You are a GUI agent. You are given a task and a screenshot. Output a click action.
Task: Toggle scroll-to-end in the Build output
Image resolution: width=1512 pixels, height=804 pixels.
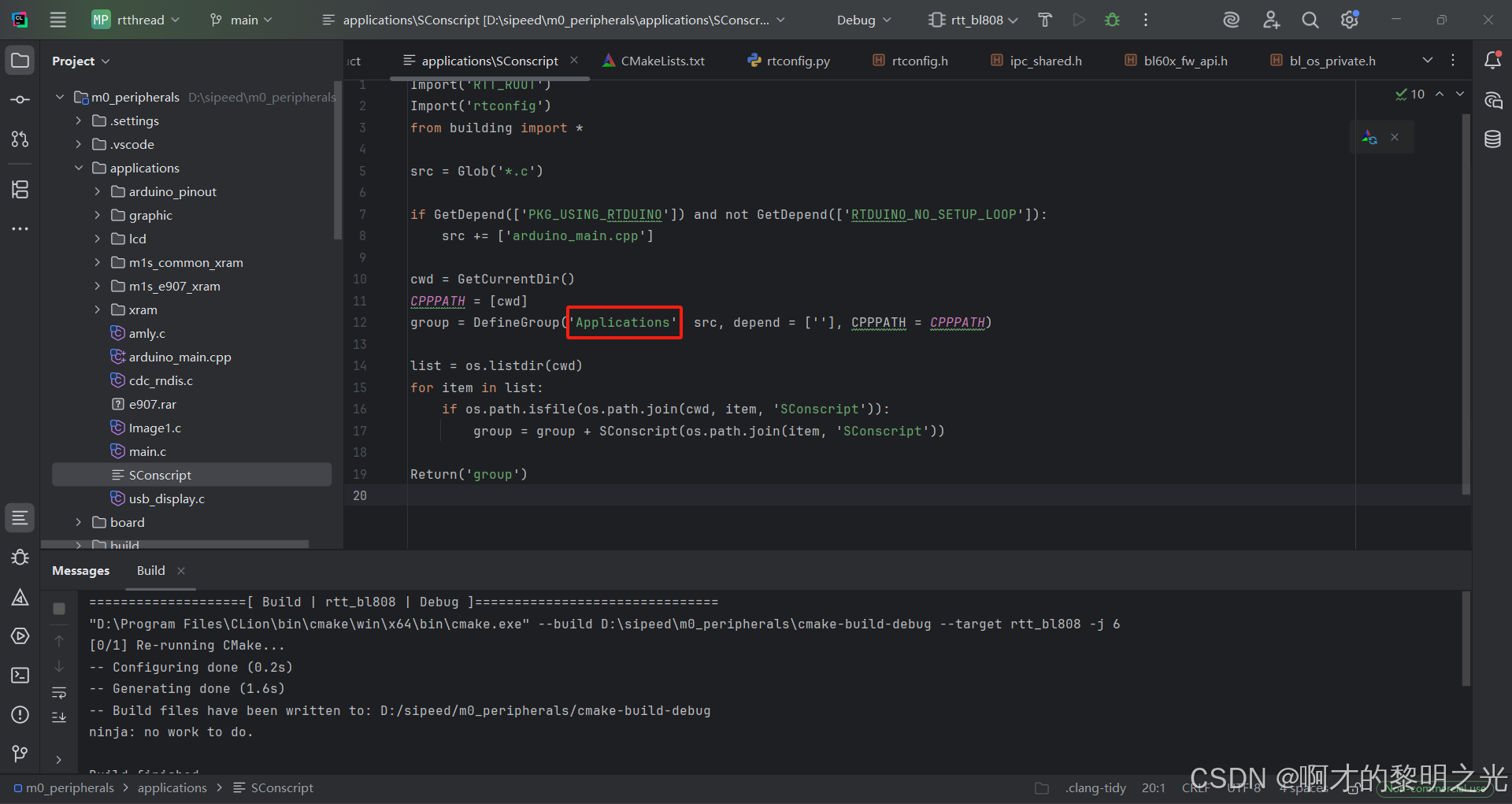tap(59, 716)
